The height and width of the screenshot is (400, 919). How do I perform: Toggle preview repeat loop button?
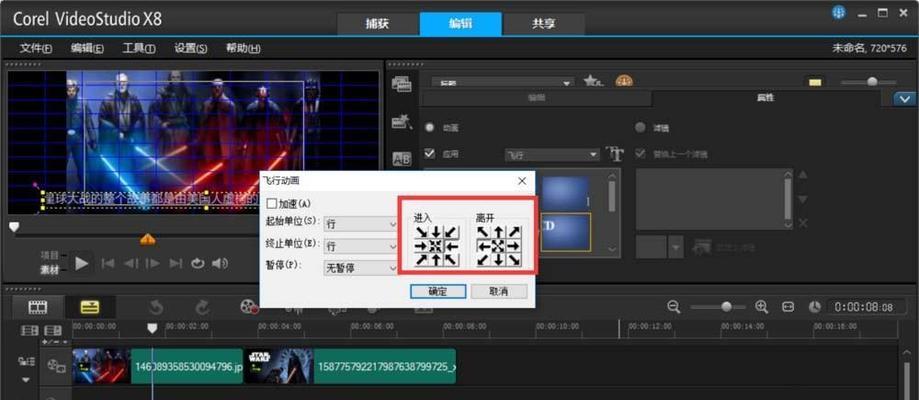[x=198, y=263]
